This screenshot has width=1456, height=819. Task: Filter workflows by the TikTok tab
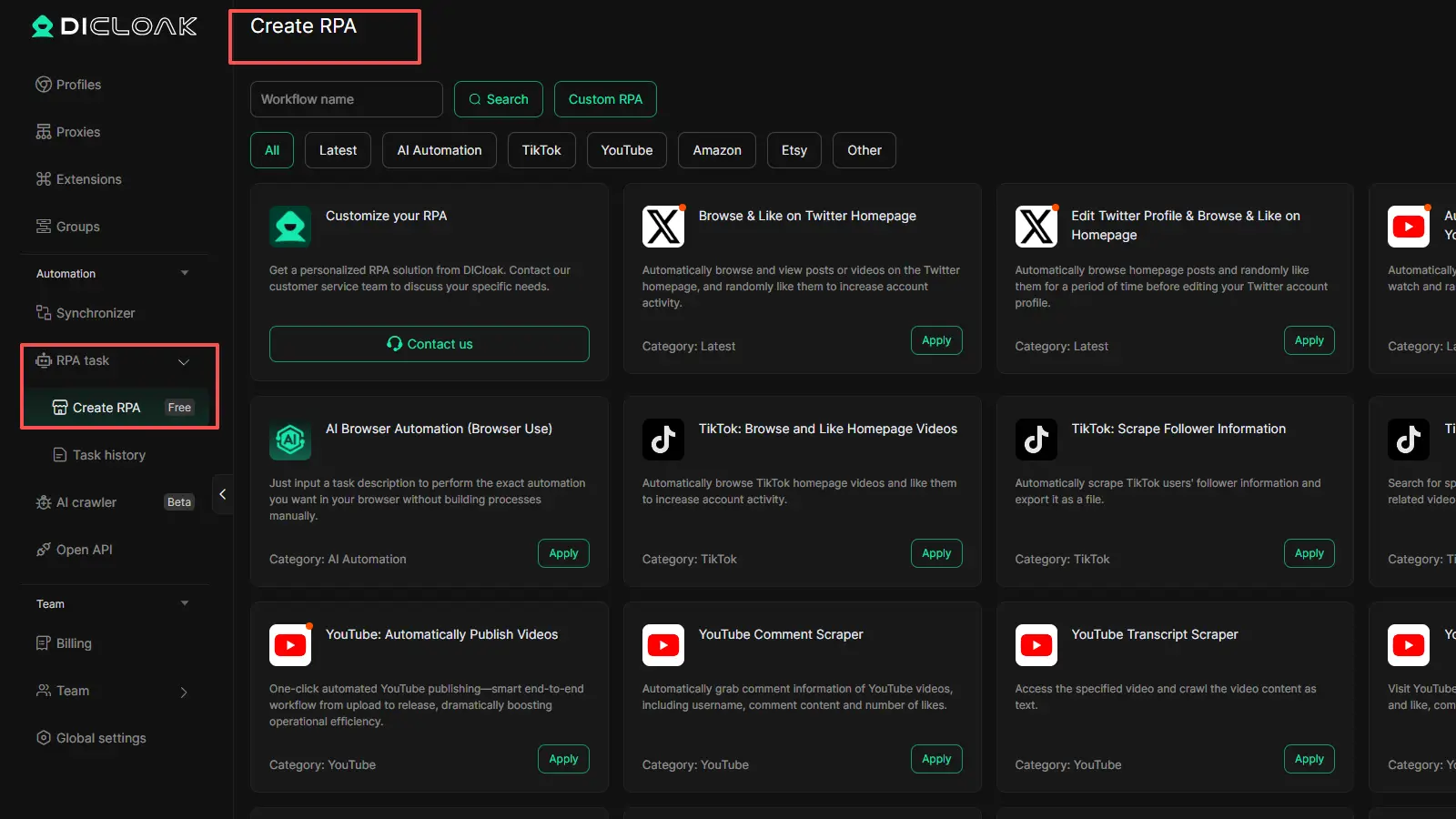click(x=541, y=150)
